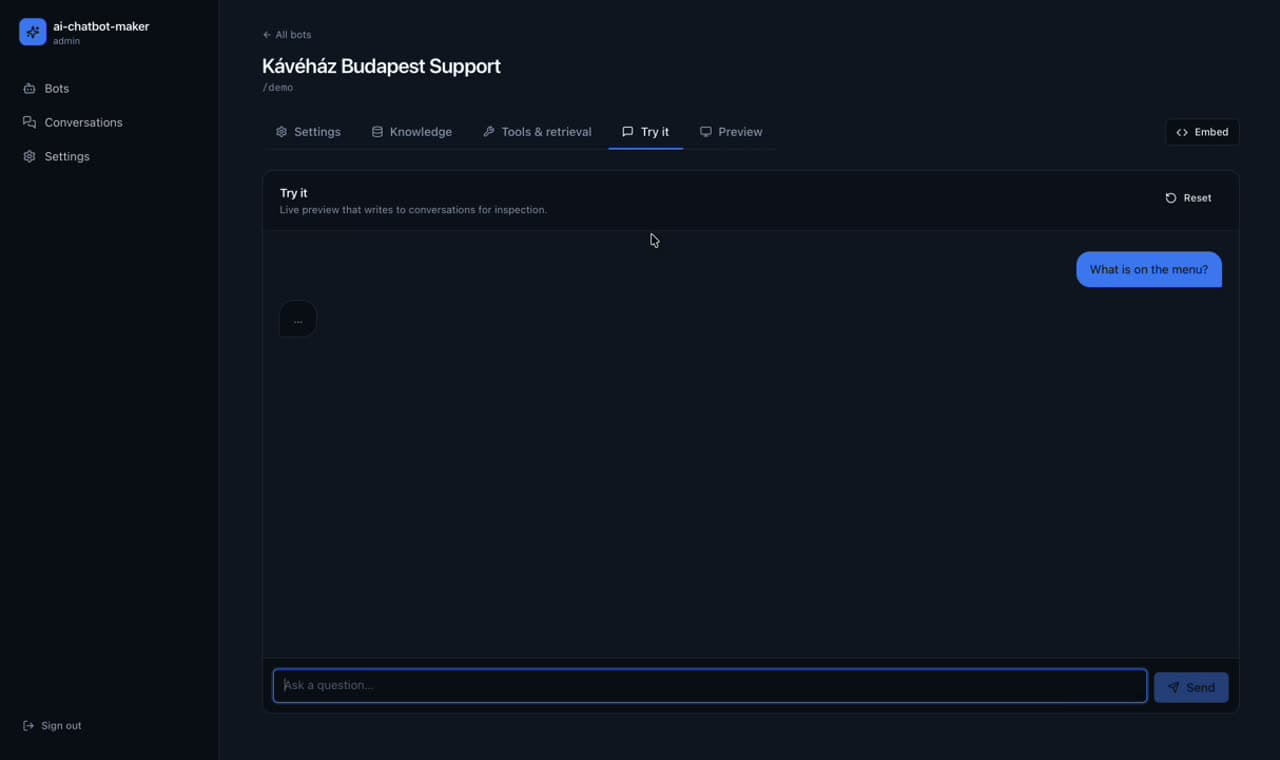Screen dimensions: 1280x760
Task: Click the paper plane icon on Send
Action: 1174,687
